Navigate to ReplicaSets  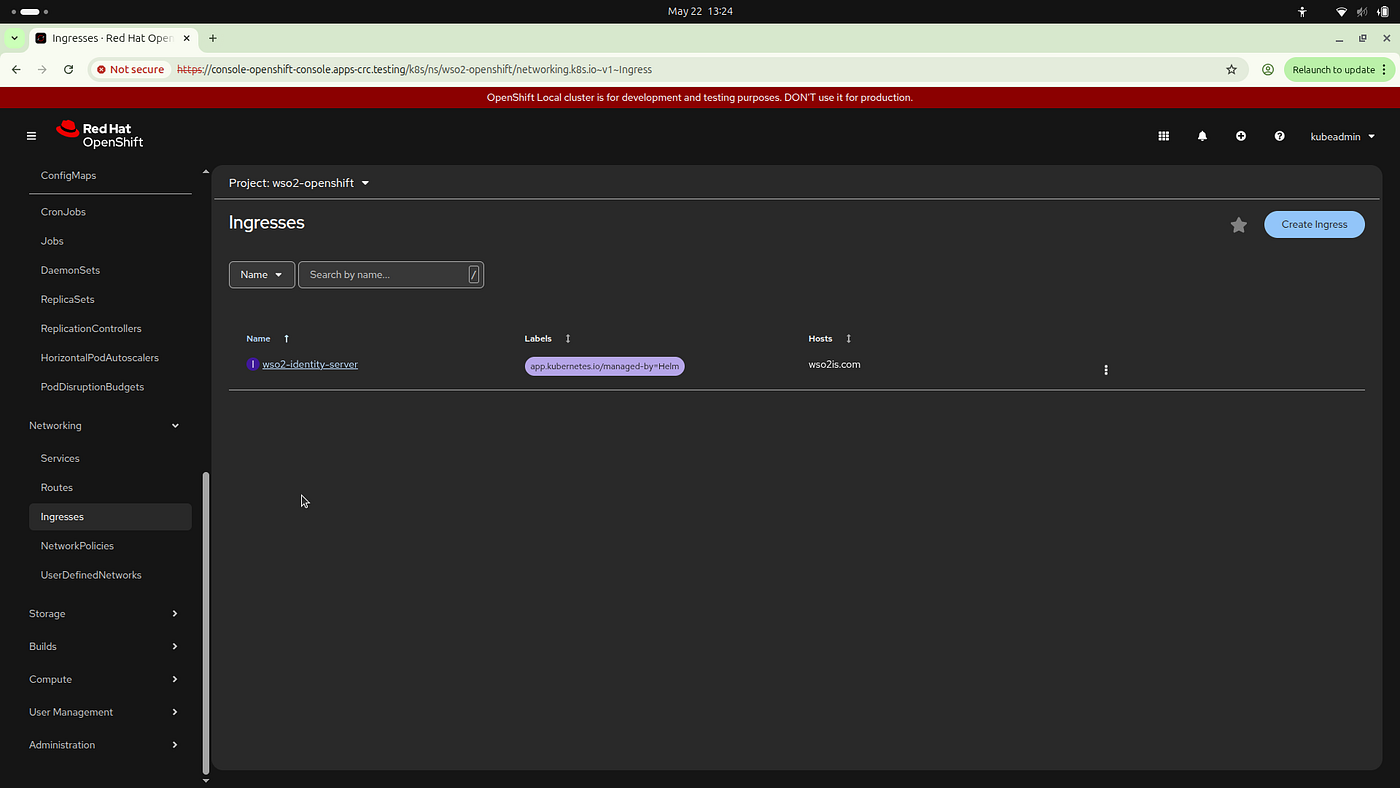coord(68,299)
